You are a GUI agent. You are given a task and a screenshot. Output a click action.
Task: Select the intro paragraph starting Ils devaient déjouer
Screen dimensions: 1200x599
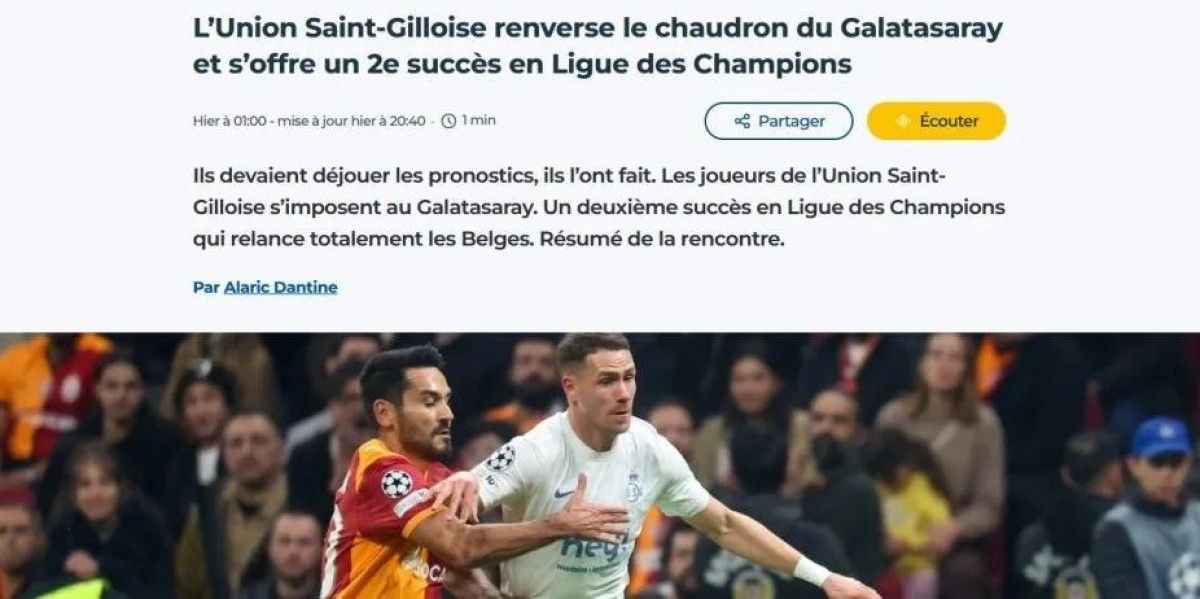coord(599,208)
